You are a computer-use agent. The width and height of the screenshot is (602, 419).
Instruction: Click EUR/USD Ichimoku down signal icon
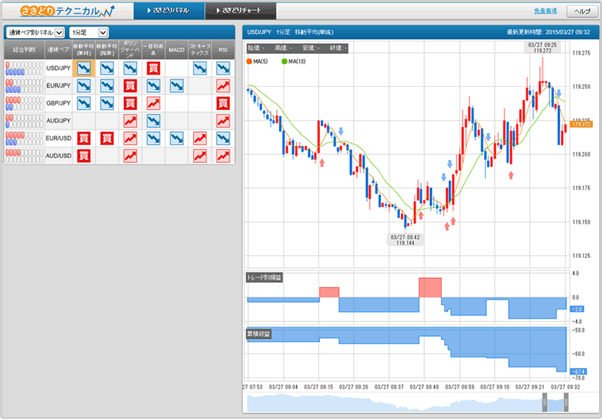pos(153,138)
